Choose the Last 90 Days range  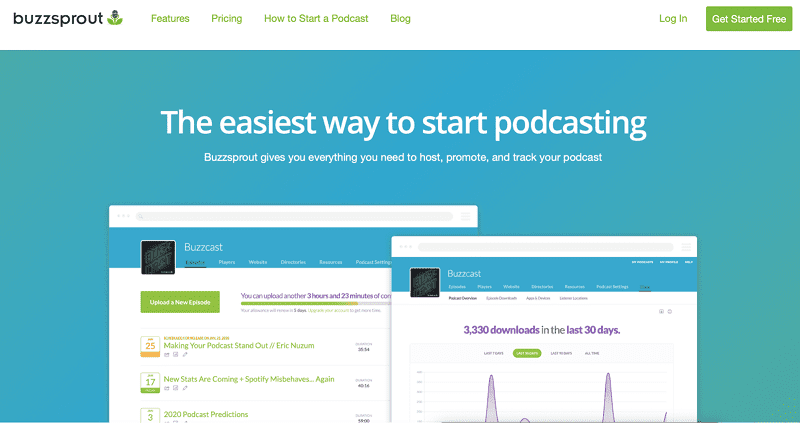tap(561, 353)
